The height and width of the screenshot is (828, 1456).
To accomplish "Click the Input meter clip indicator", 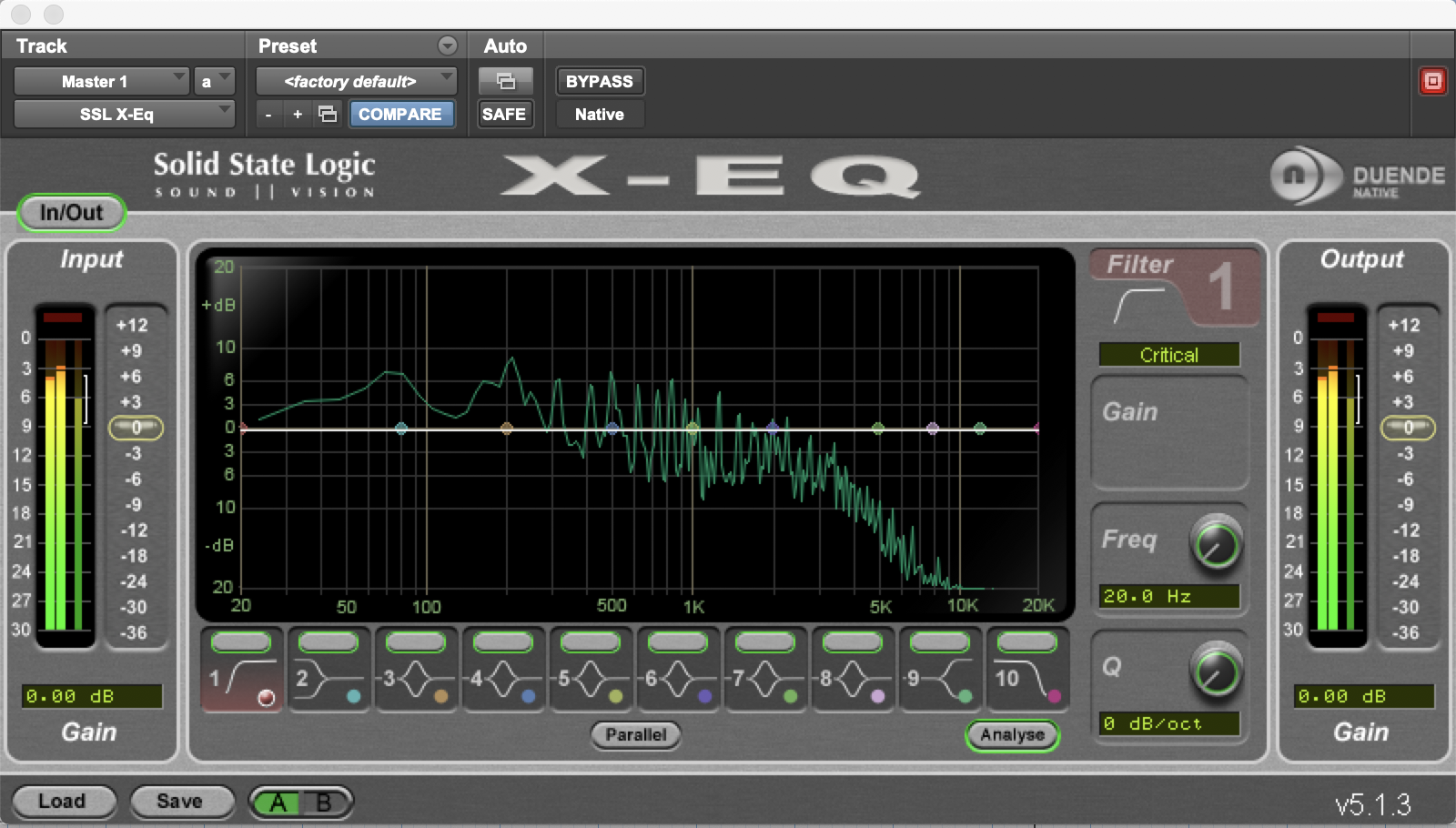I will [x=63, y=318].
